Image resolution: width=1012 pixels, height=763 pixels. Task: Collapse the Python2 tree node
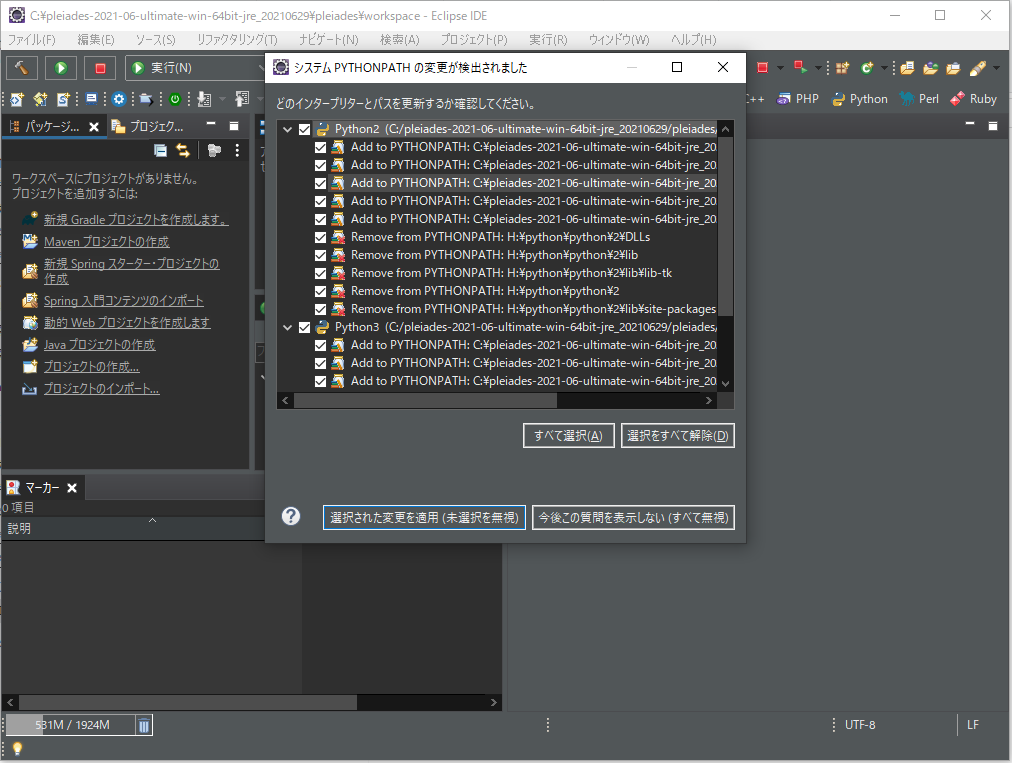[x=287, y=129]
